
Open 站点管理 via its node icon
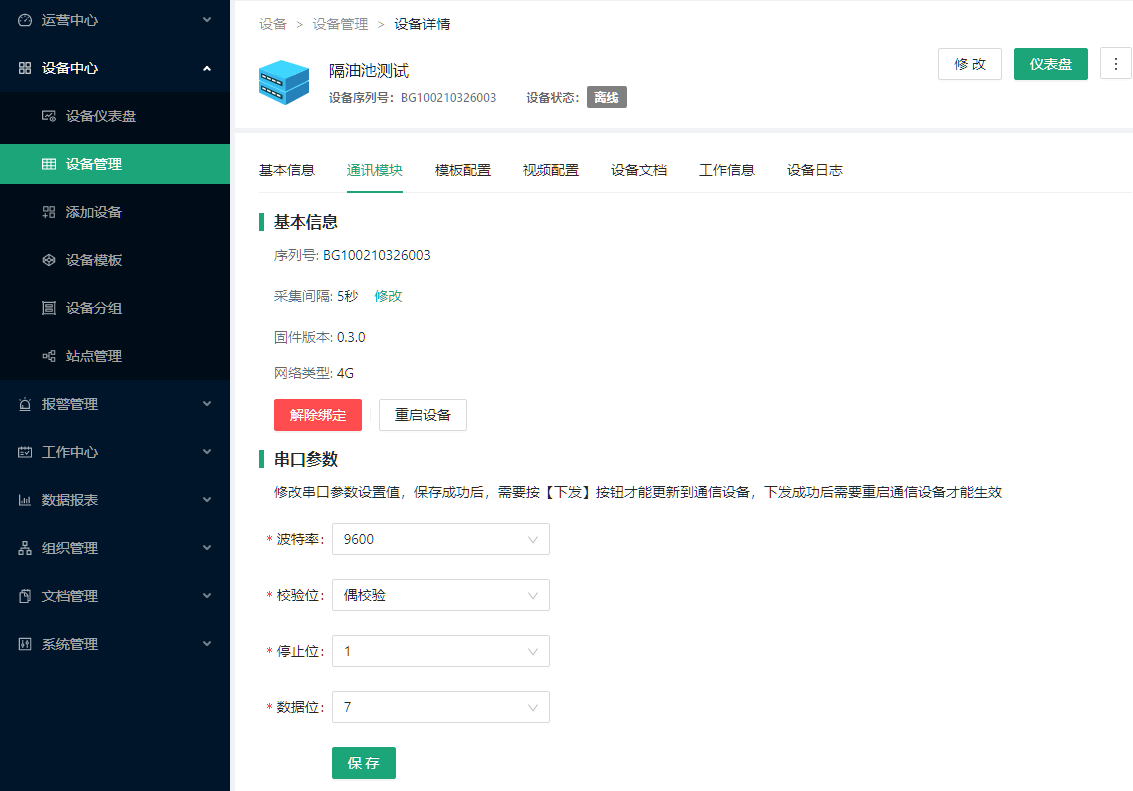point(48,356)
